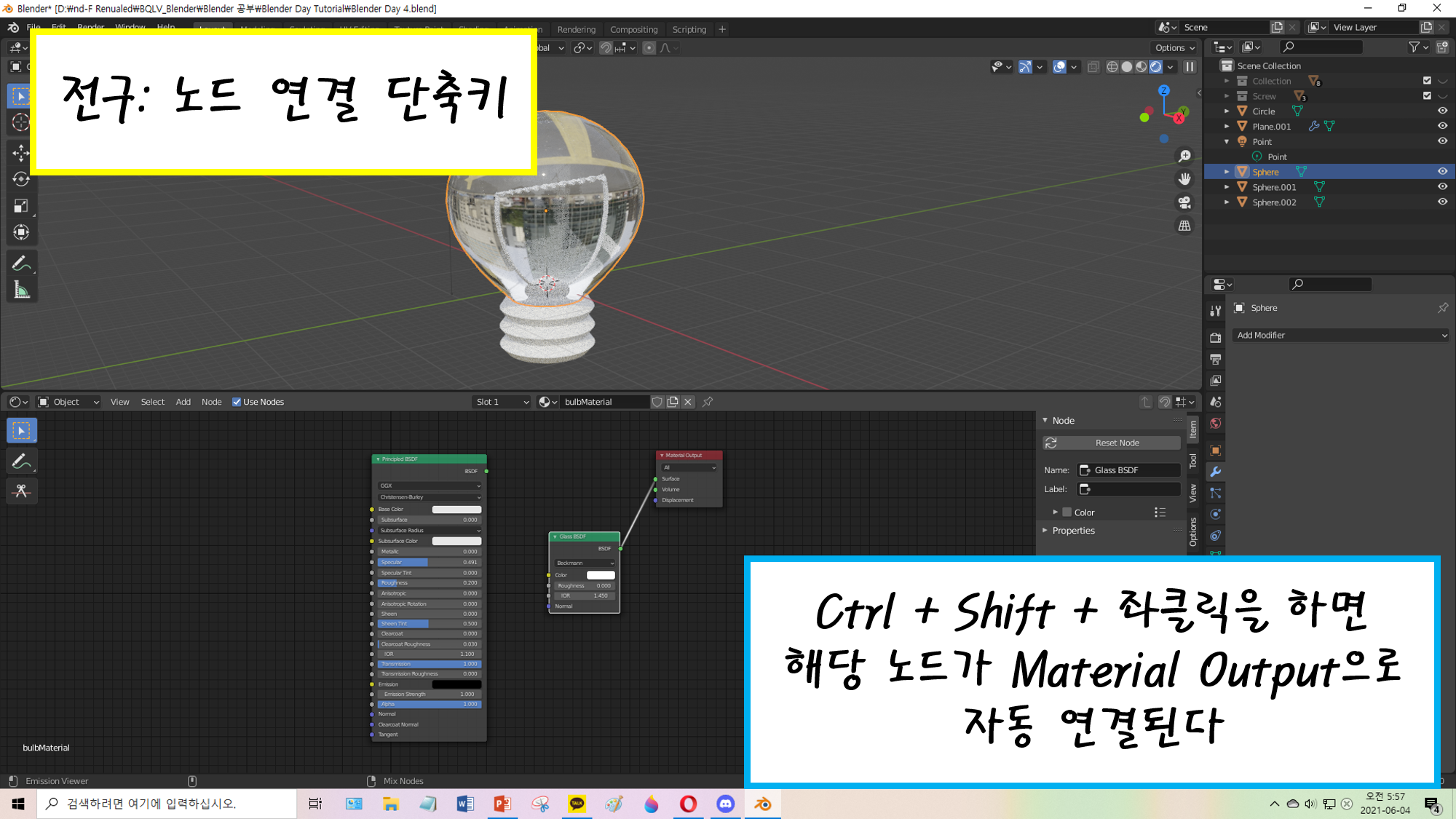Image resolution: width=1456 pixels, height=819 pixels.
Task: Open the Output properties tab icon
Action: (x=1215, y=359)
